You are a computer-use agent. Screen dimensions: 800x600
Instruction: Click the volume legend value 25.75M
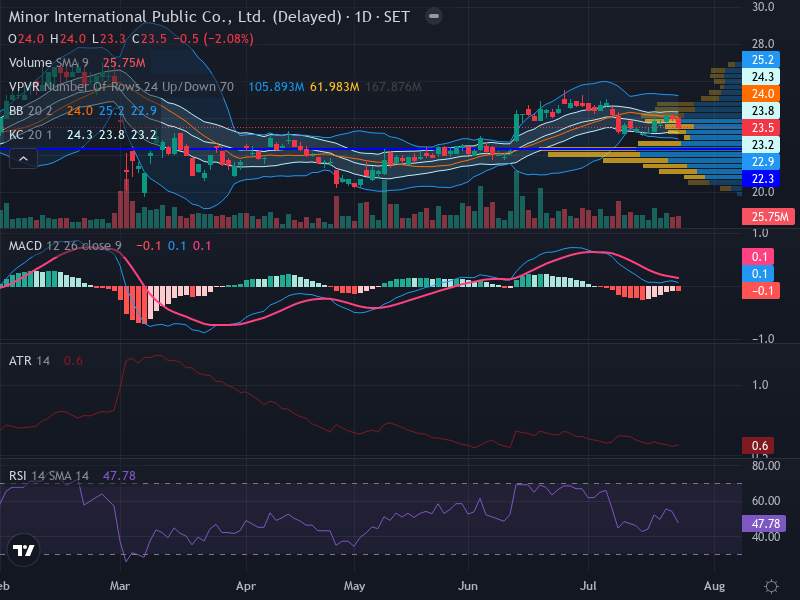124,63
